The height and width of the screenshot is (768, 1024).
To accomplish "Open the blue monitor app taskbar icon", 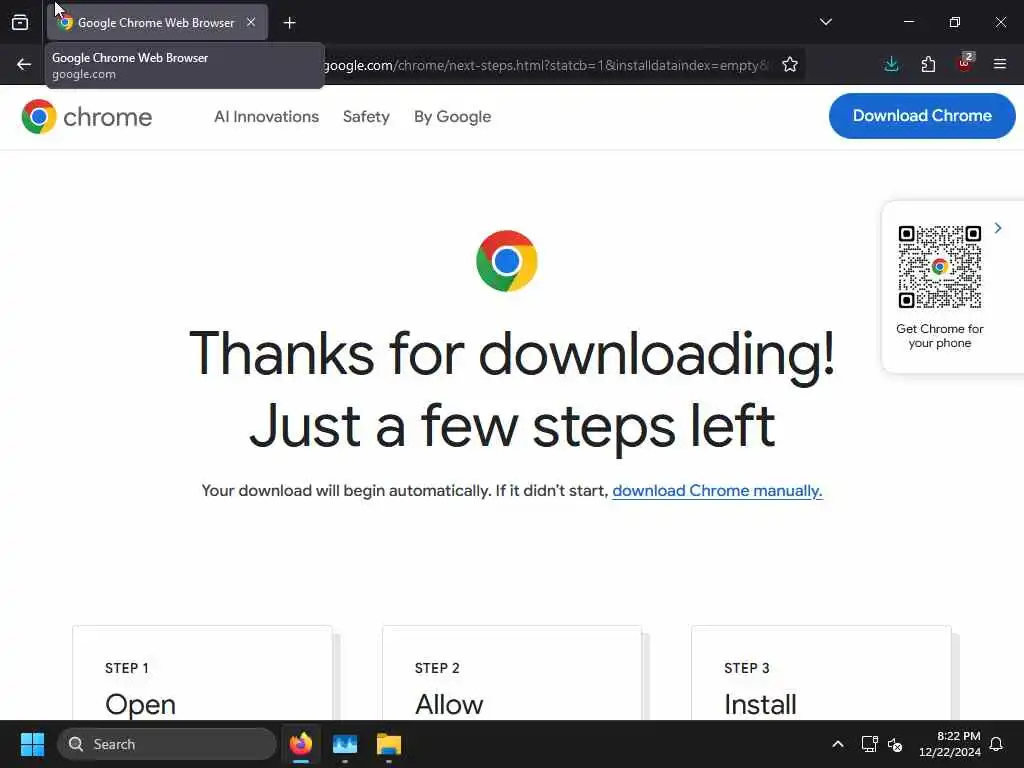I will point(345,744).
